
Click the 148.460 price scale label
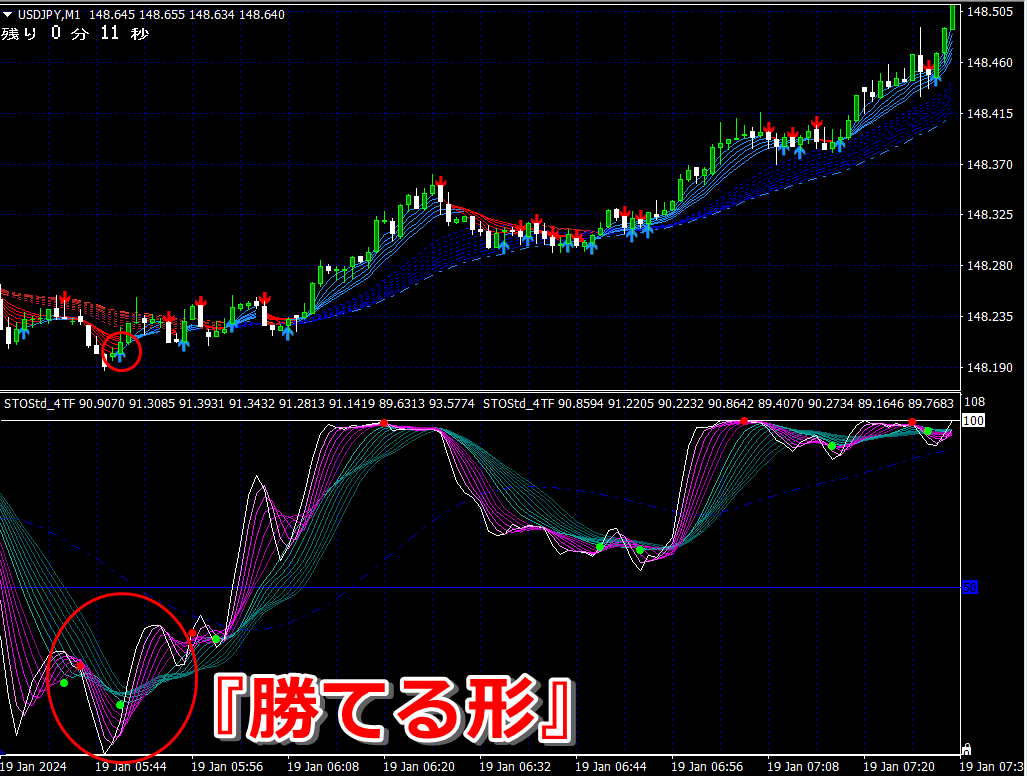(990, 63)
